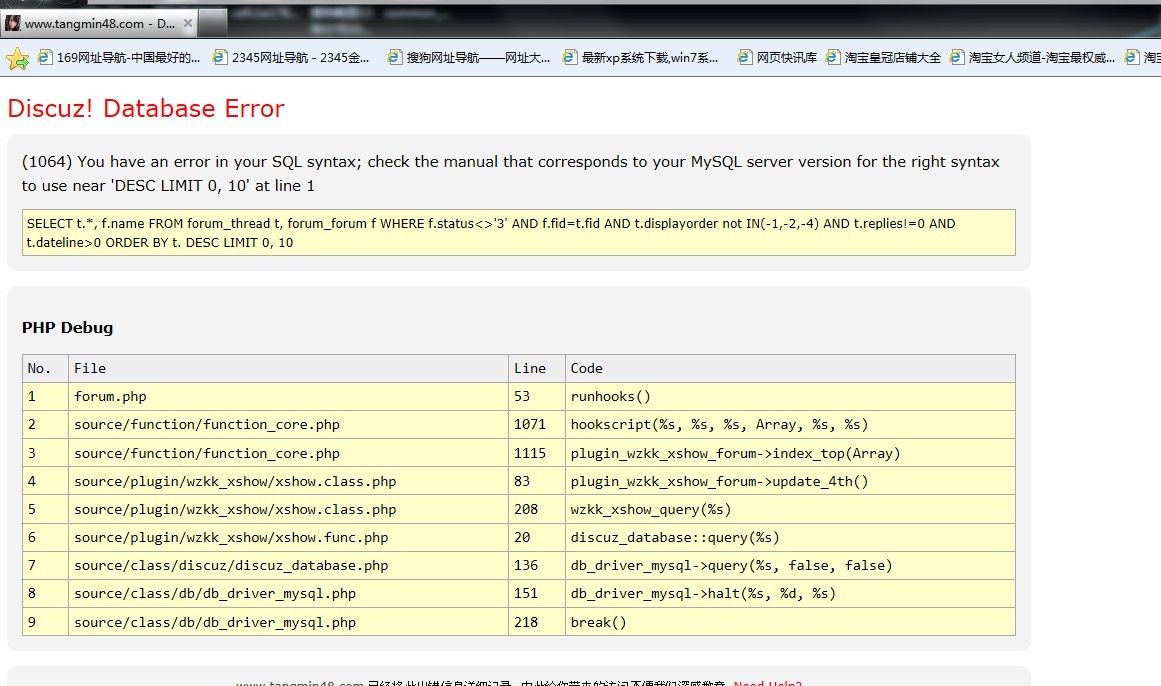Open a new tab beside the tangmin48 tab
The width and height of the screenshot is (1161, 686).
[x=213, y=24]
